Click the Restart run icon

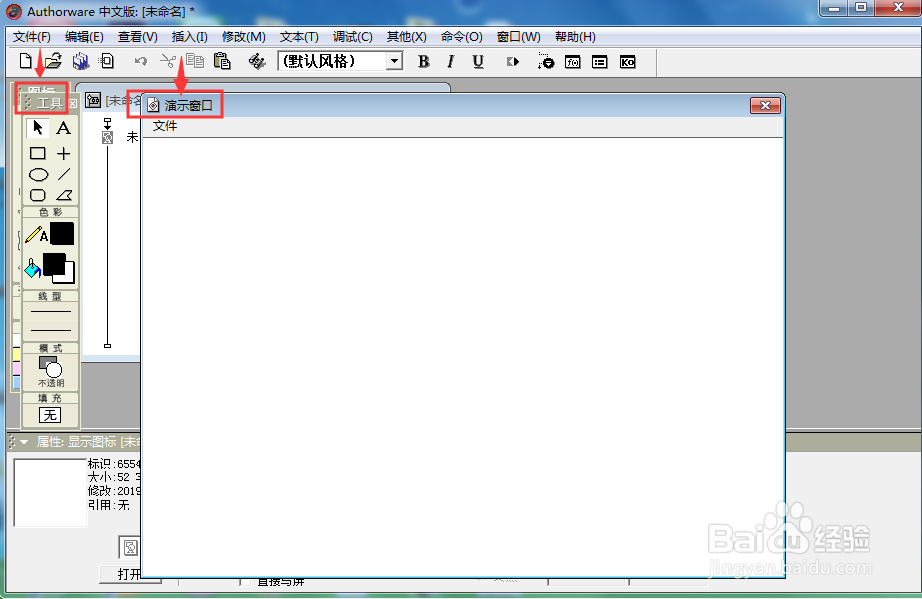pyautogui.click(x=513, y=62)
